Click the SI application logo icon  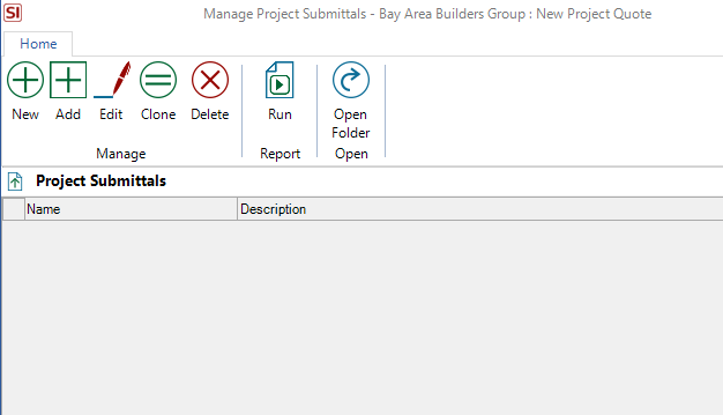pyautogui.click(x=12, y=12)
